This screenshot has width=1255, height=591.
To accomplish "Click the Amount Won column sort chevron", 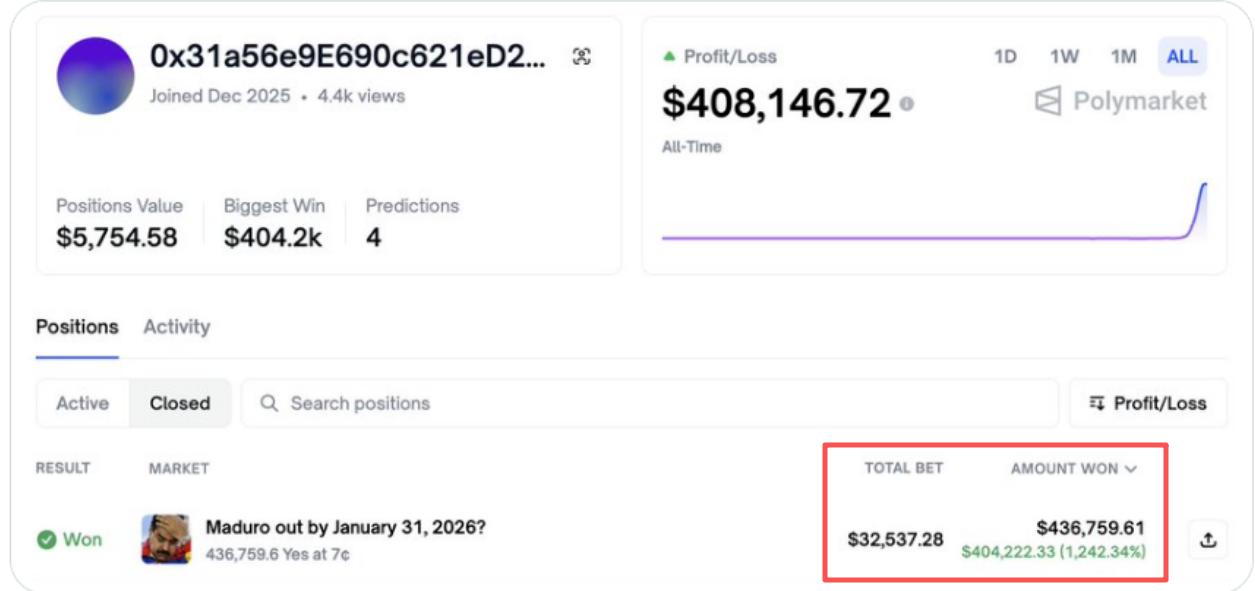I will pos(1131,469).
